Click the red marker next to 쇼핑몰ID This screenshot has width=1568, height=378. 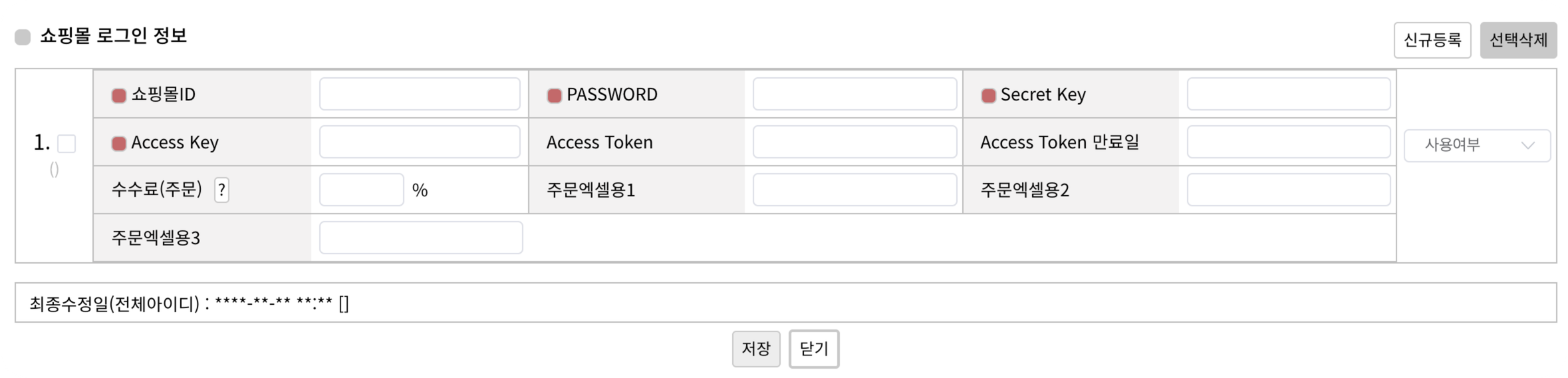click(119, 95)
